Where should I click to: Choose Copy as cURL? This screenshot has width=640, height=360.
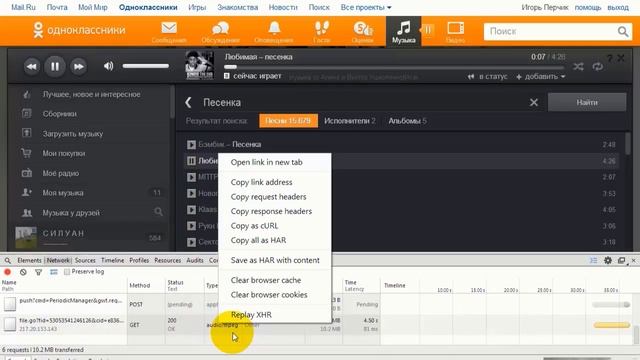click(275, 226)
